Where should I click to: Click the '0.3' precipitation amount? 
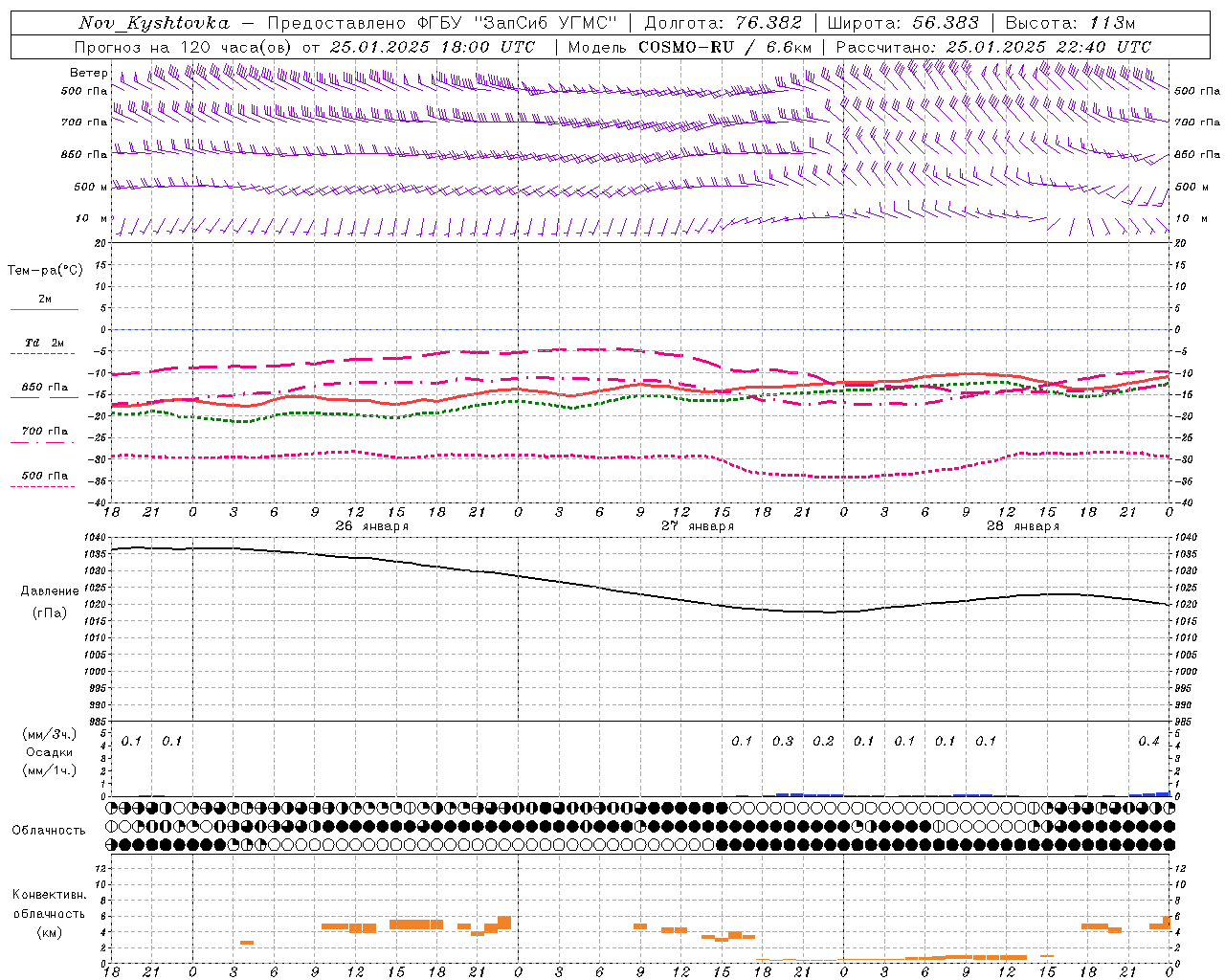(783, 741)
